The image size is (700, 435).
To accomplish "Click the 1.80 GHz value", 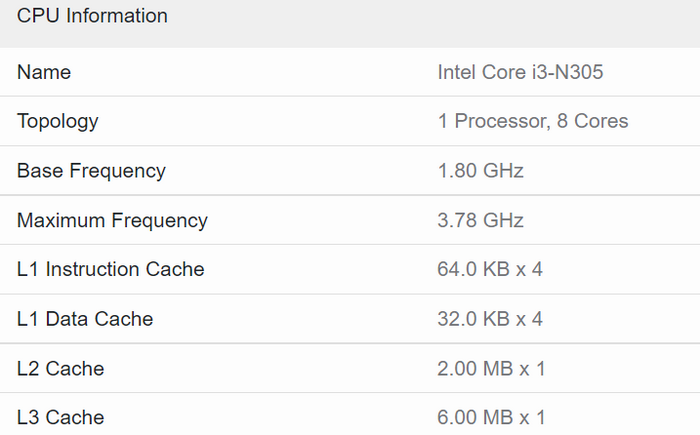I will (481, 171).
